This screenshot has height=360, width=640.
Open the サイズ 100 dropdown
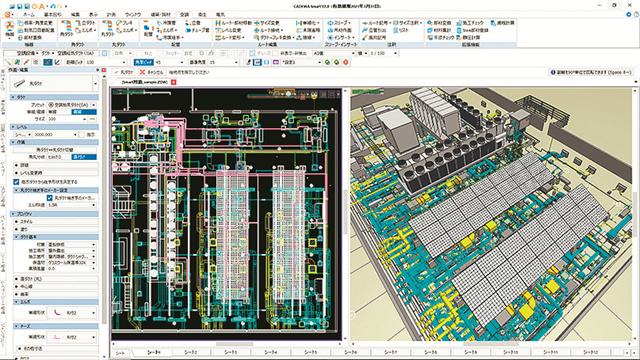85,119
